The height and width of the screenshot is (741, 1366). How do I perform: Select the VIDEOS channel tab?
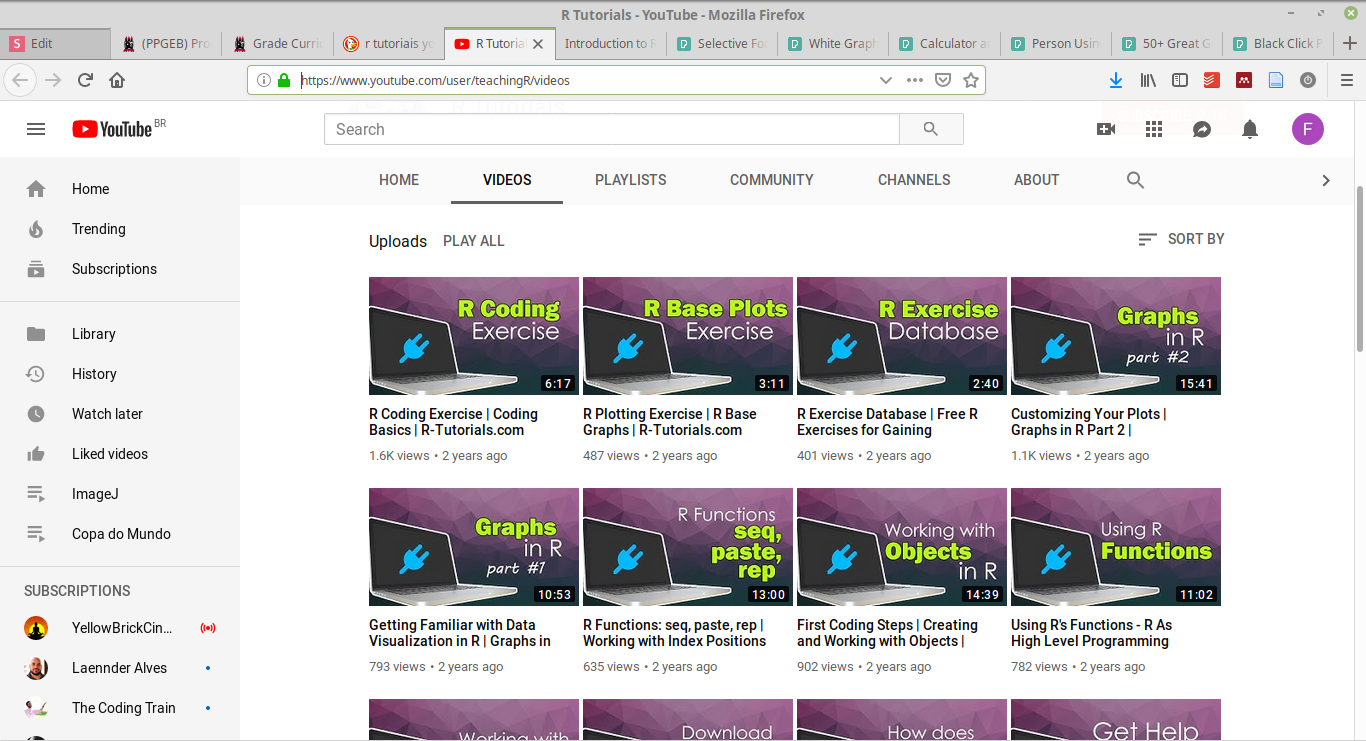[x=507, y=180]
